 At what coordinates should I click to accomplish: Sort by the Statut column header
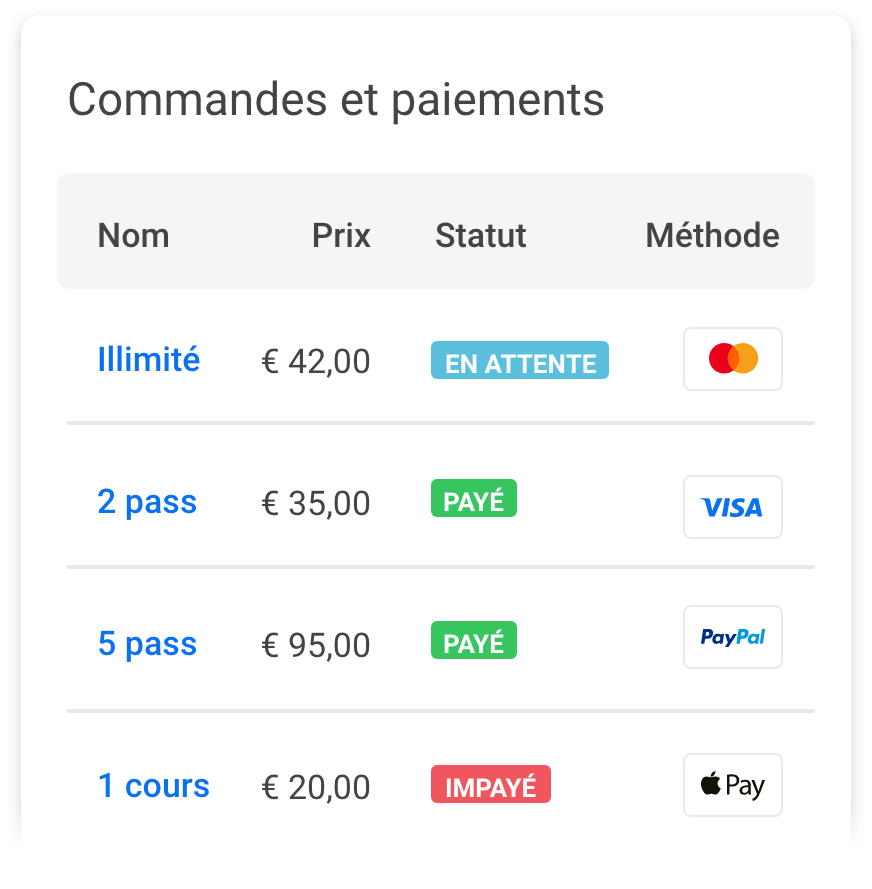[x=481, y=236]
